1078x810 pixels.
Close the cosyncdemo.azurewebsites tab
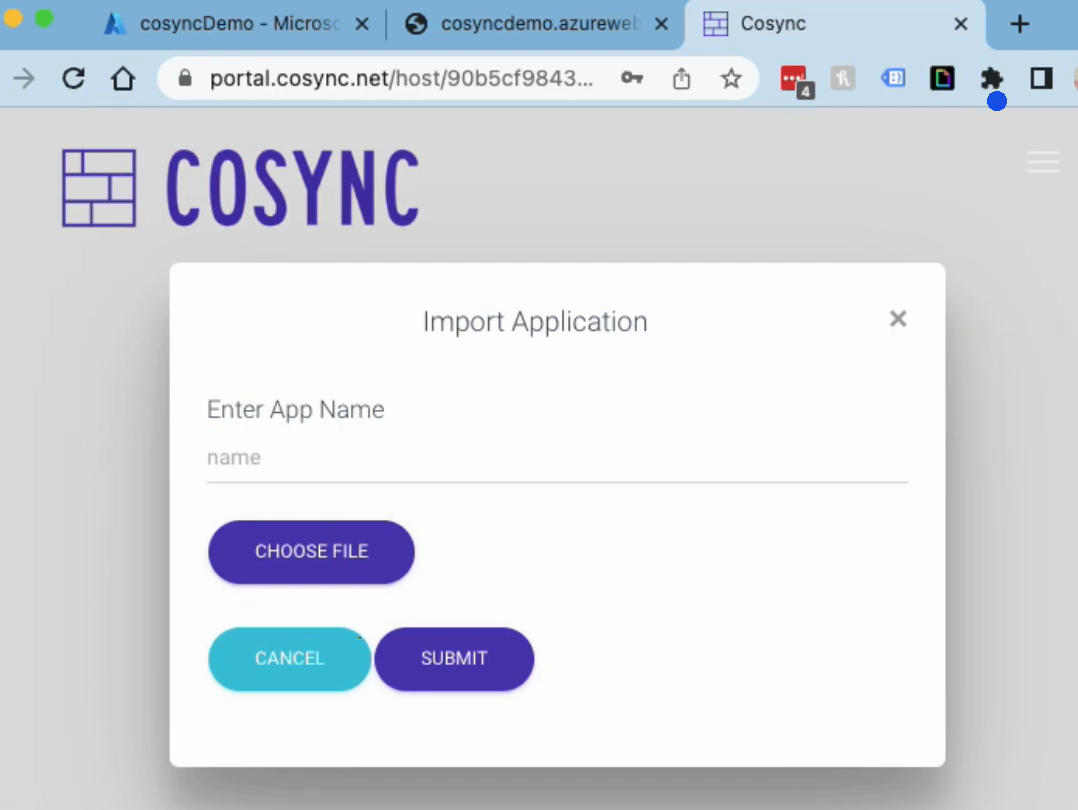(x=661, y=24)
